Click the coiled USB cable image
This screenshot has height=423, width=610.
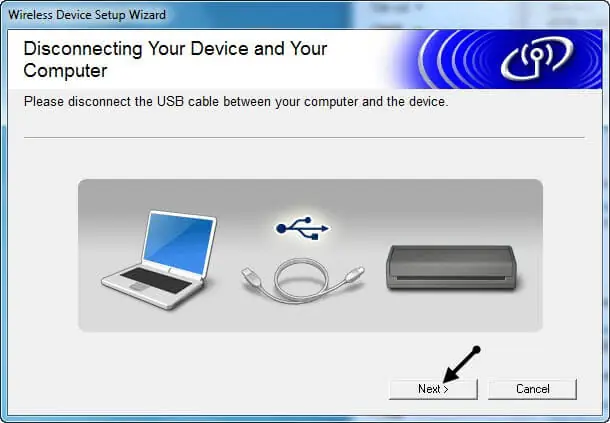(x=303, y=280)
